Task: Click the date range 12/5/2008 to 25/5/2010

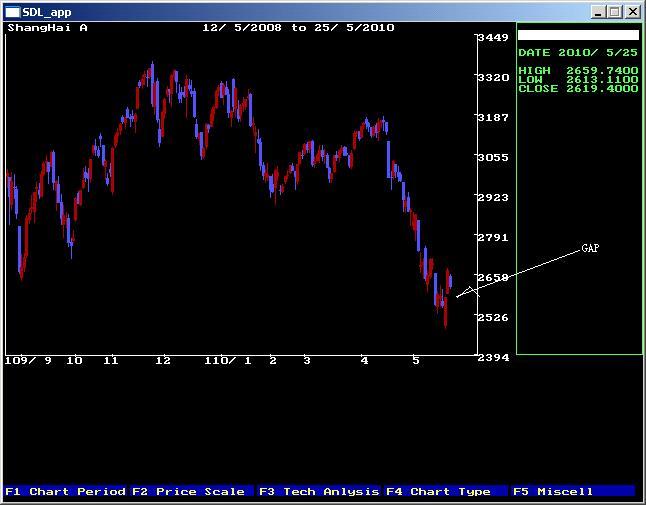Action: click(298, 28)
